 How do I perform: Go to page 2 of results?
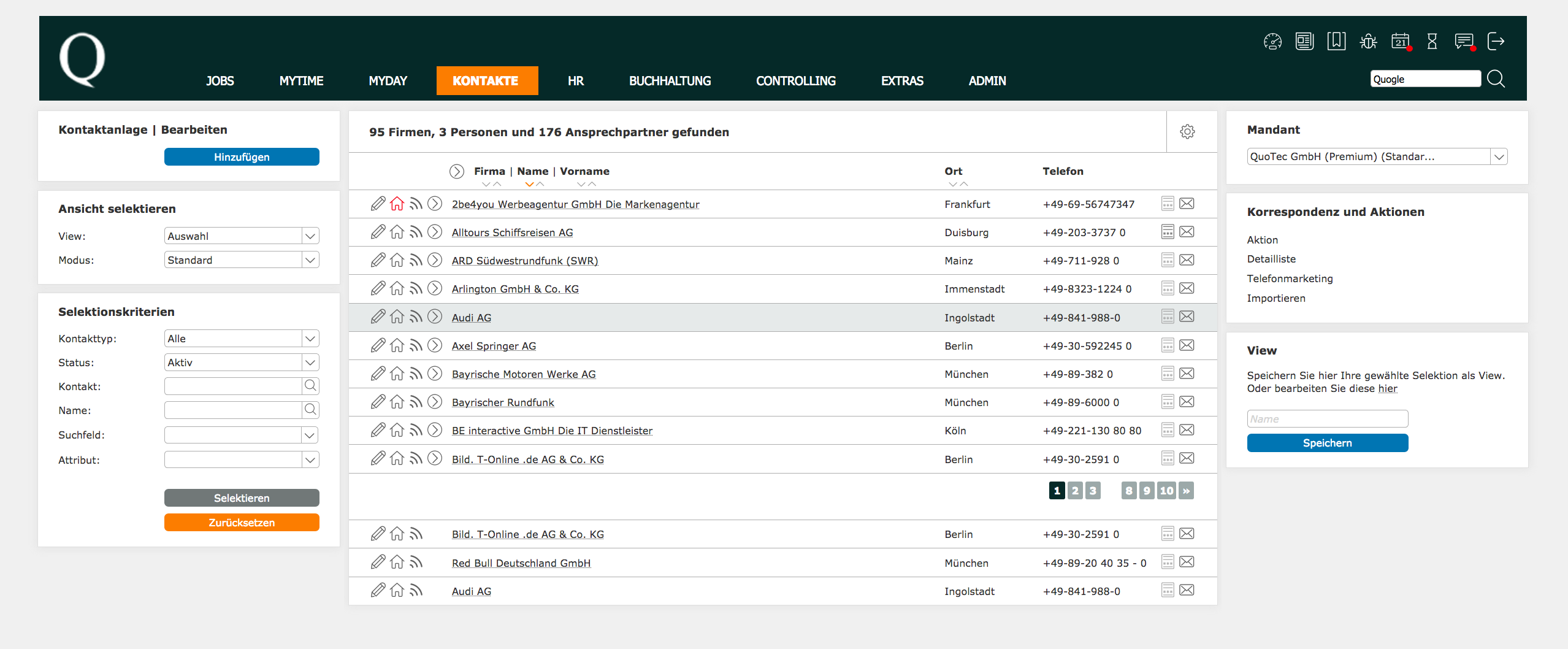pyautogui.click(x=1075, y=491)
